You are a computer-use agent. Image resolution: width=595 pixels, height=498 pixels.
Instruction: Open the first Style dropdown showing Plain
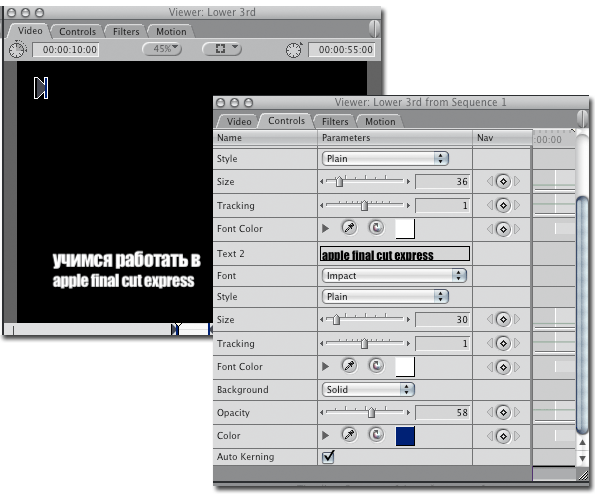click(x=385, y=159)
